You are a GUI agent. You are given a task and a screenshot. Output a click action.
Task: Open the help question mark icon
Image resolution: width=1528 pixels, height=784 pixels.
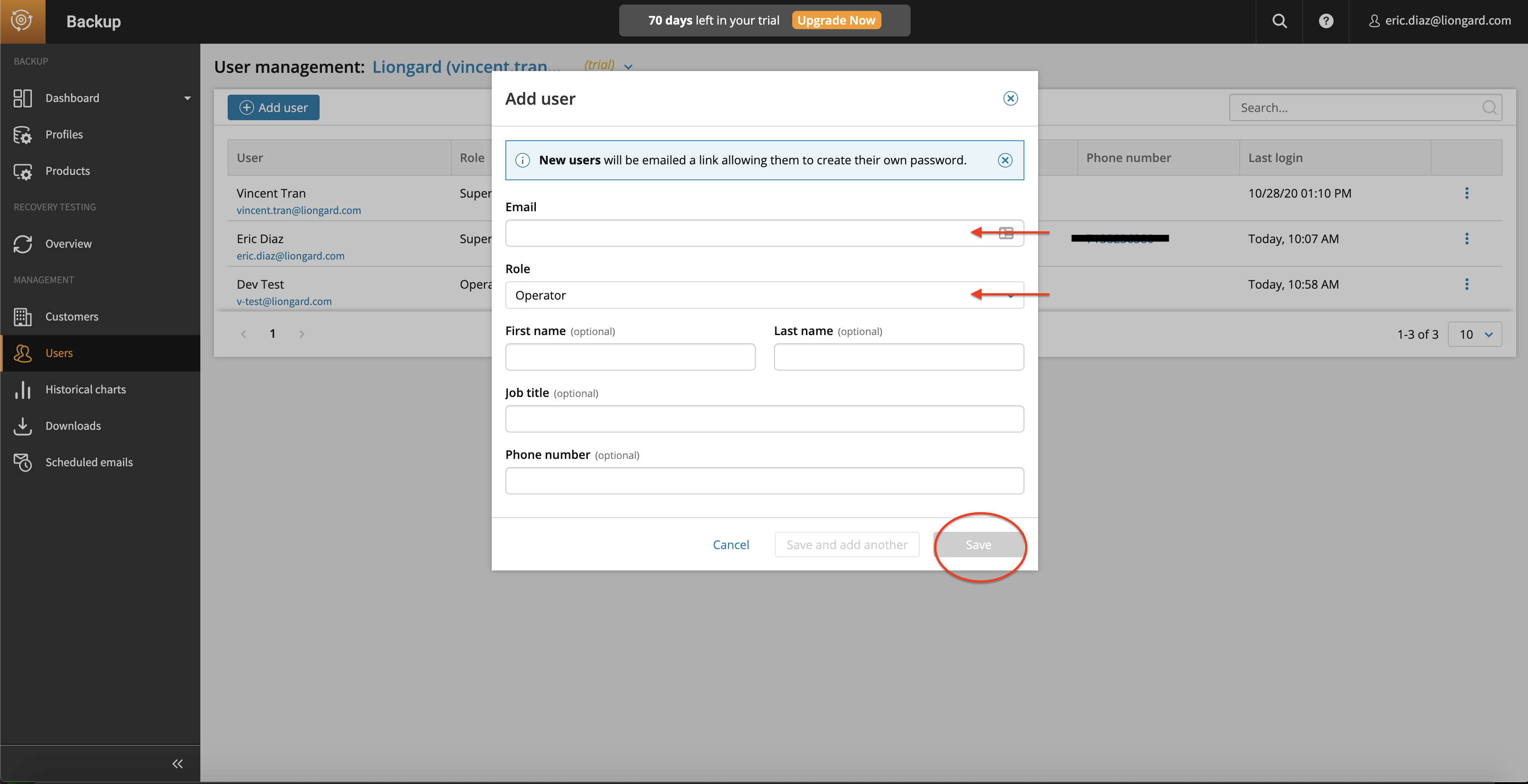[1326, 21]
